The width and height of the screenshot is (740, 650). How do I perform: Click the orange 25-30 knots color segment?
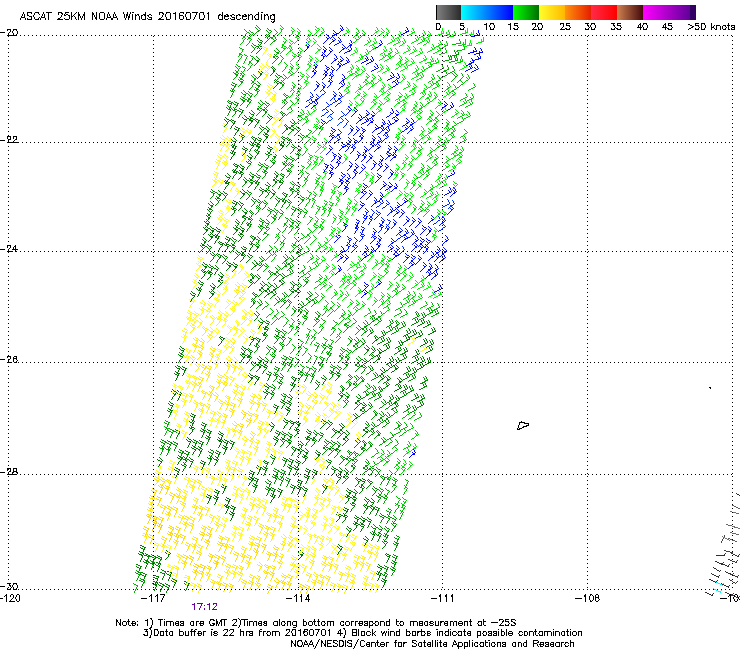click(578, 12)
